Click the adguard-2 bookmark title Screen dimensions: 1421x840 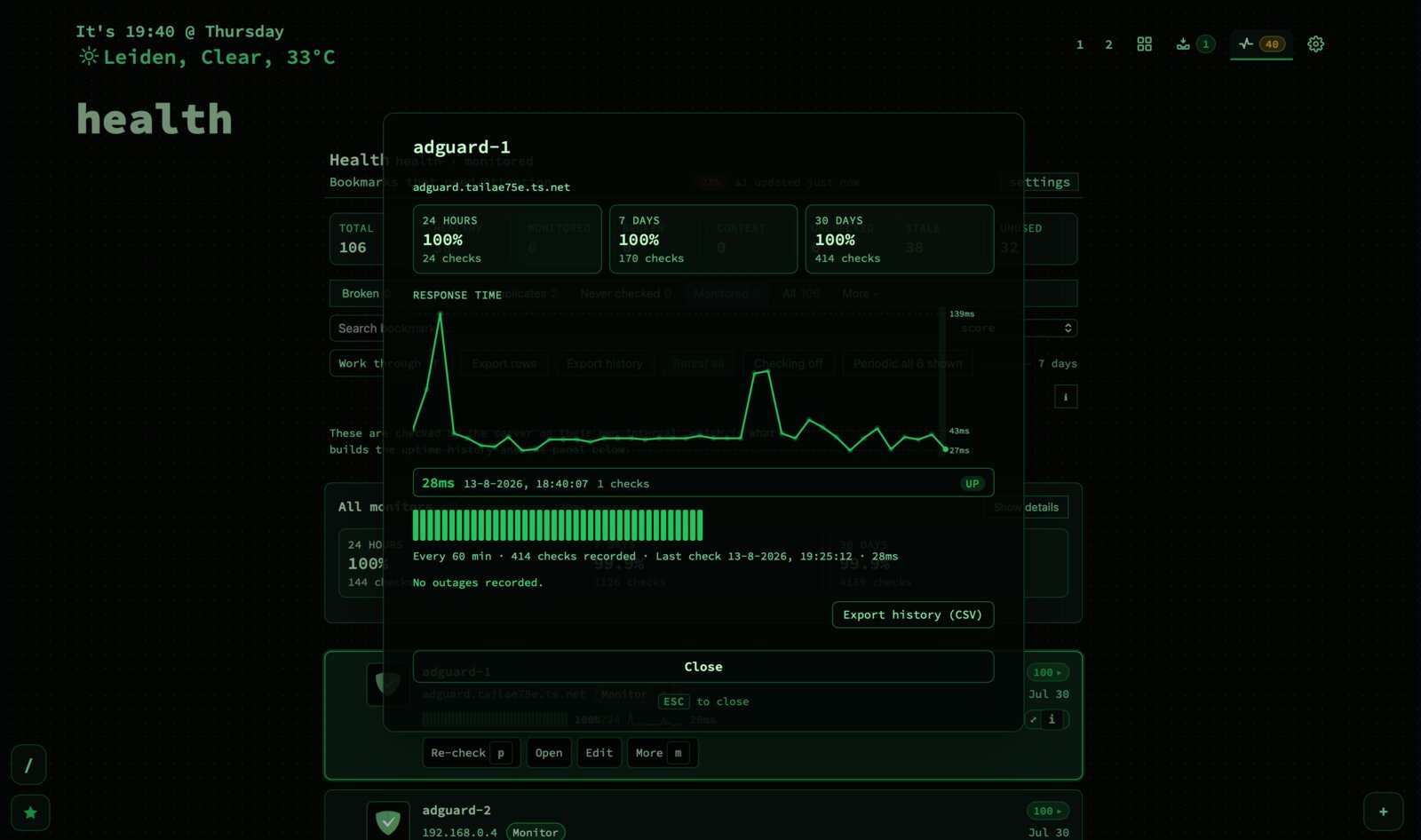(x=456, y=810)
